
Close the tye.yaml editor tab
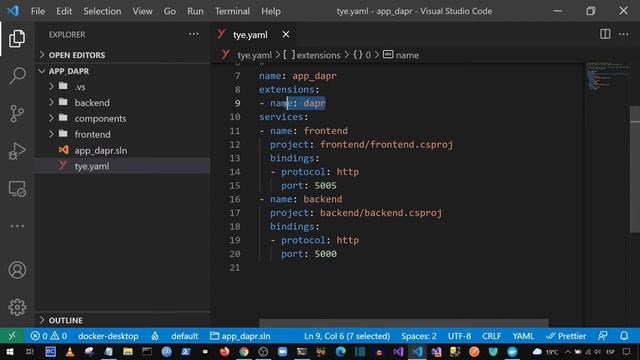point(286,35)
